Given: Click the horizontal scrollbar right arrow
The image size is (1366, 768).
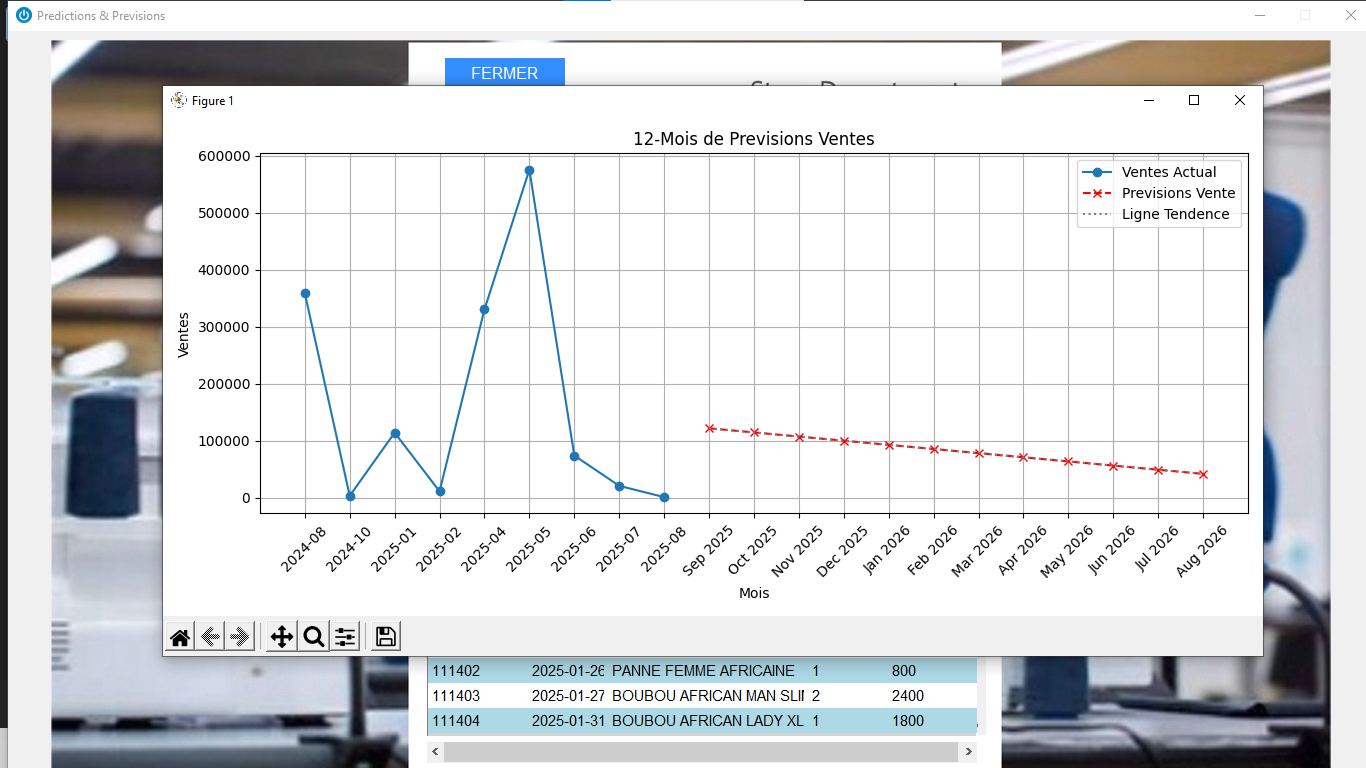Looking at the screenshot, I should (967, 751).
